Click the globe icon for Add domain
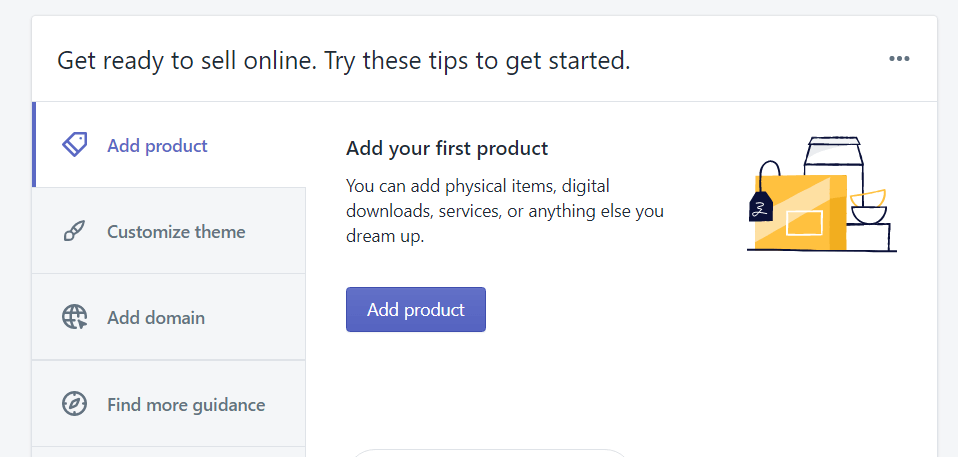The image size is (958, 457). tap(75, 318)
